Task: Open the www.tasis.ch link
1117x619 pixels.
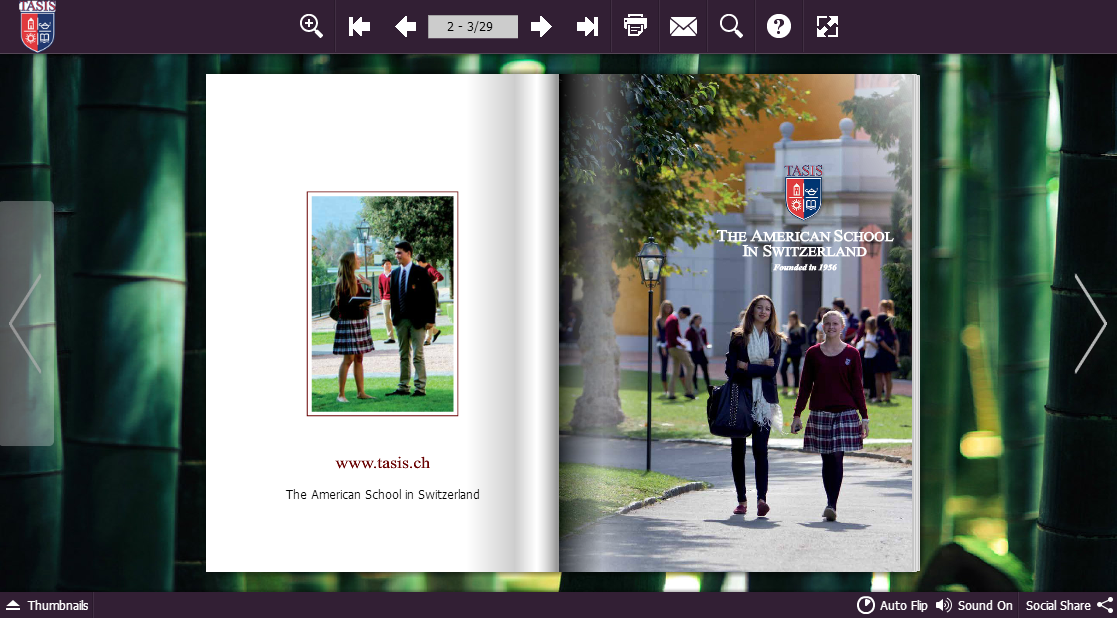Action: point(383,463)
